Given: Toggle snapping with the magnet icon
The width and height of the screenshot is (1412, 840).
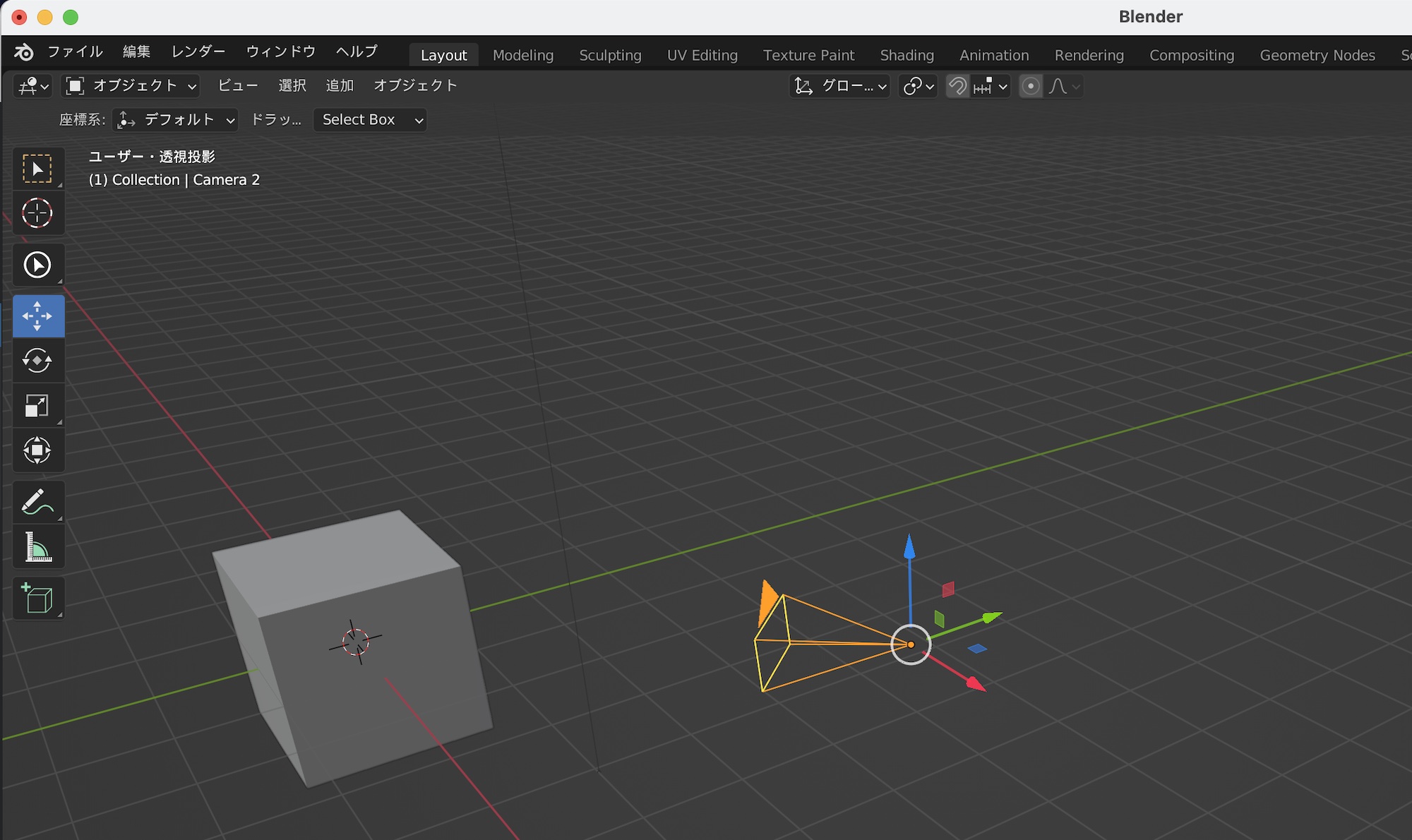Looking at the screenshot, I should tap(958, 86).
